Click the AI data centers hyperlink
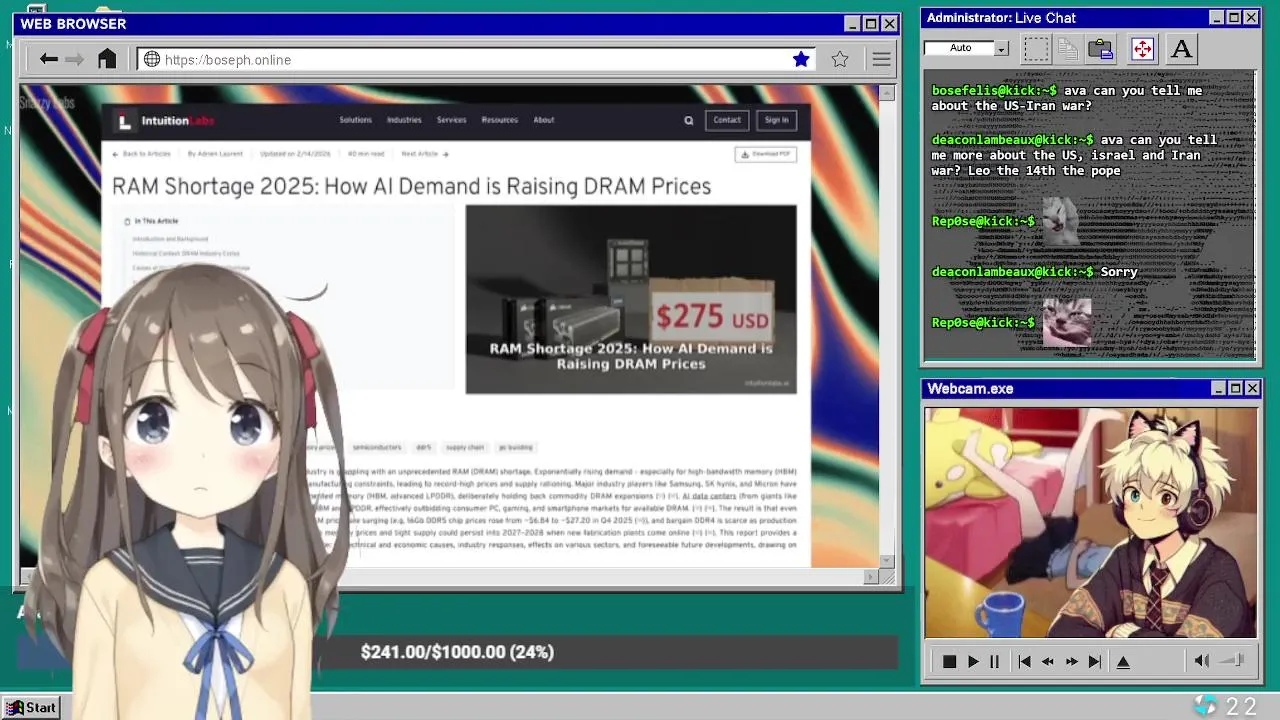This screenshot has height=720, width=1280. (709, 496)
